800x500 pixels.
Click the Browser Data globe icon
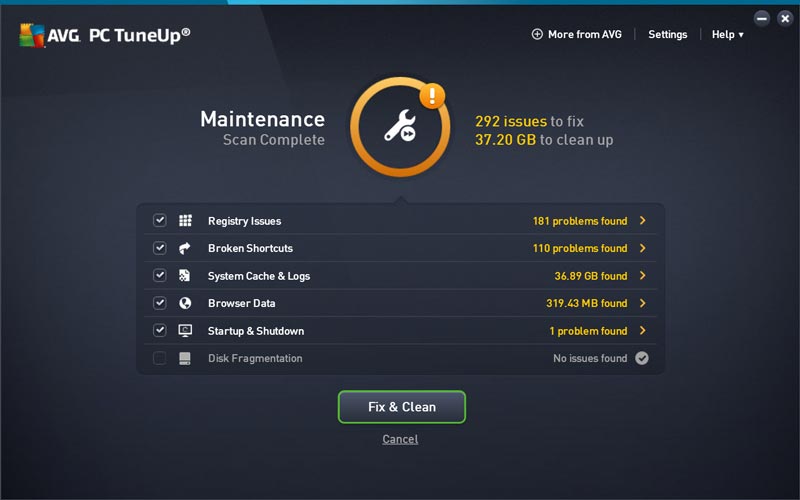pos(185,303)
